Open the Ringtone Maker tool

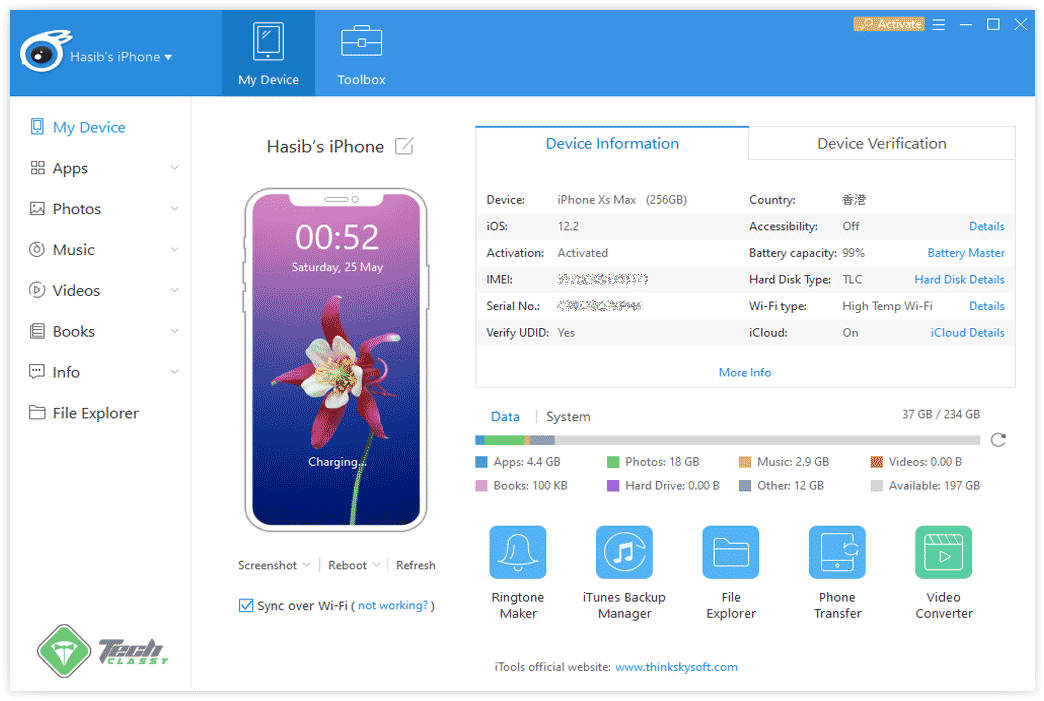pyautogui.click(x=517, y=553)
